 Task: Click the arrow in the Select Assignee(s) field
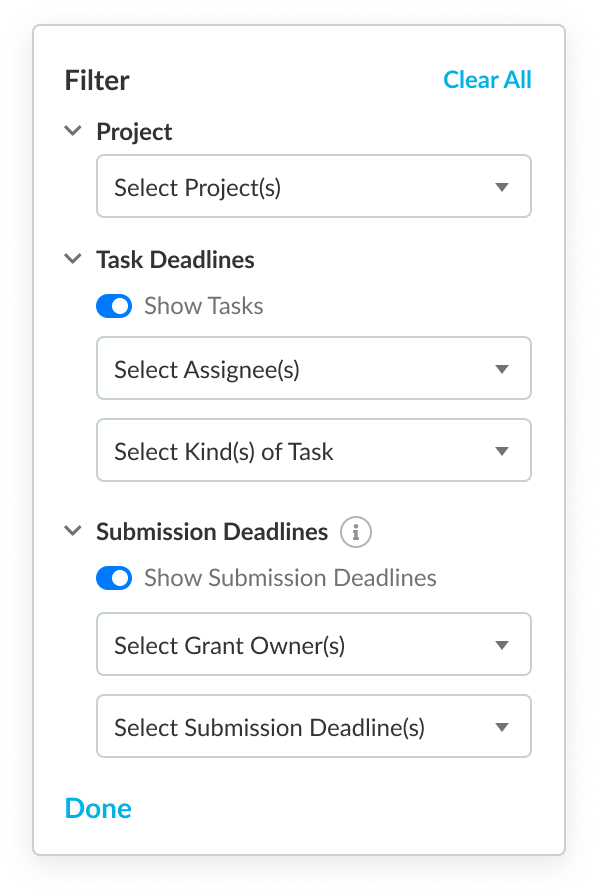pos(502,369)
